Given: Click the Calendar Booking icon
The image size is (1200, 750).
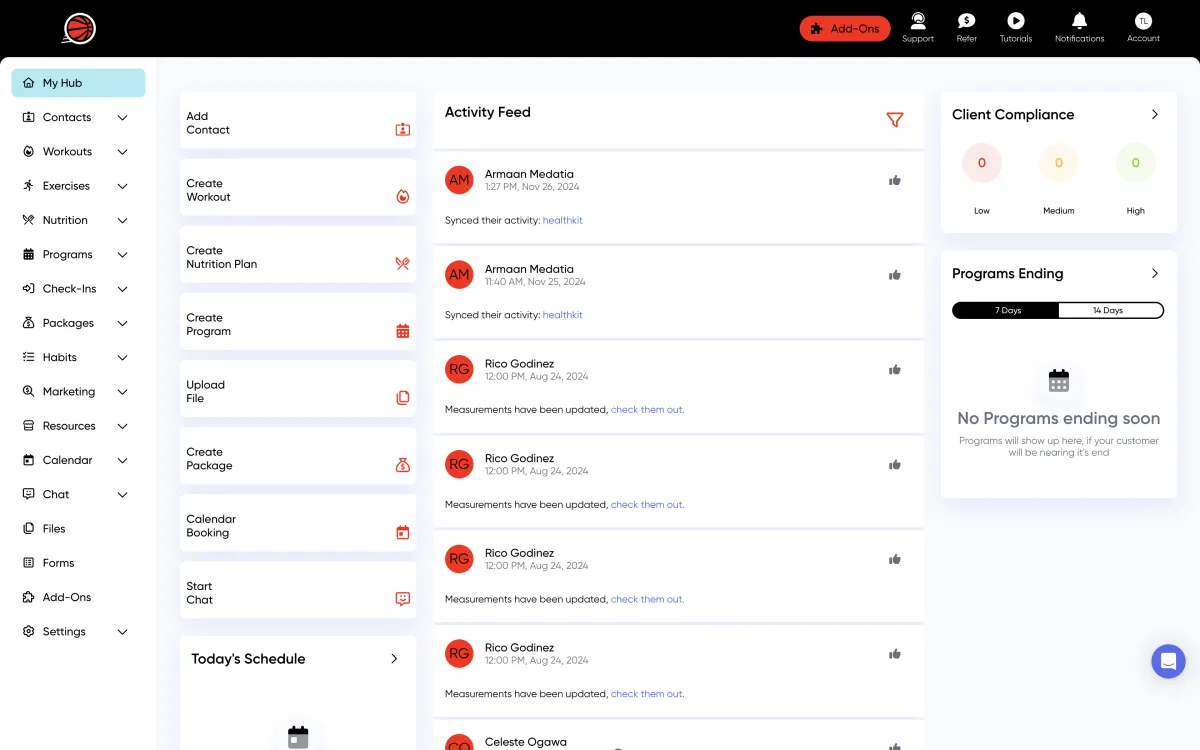Looking at the screenshot, I should tap(403, 532).
